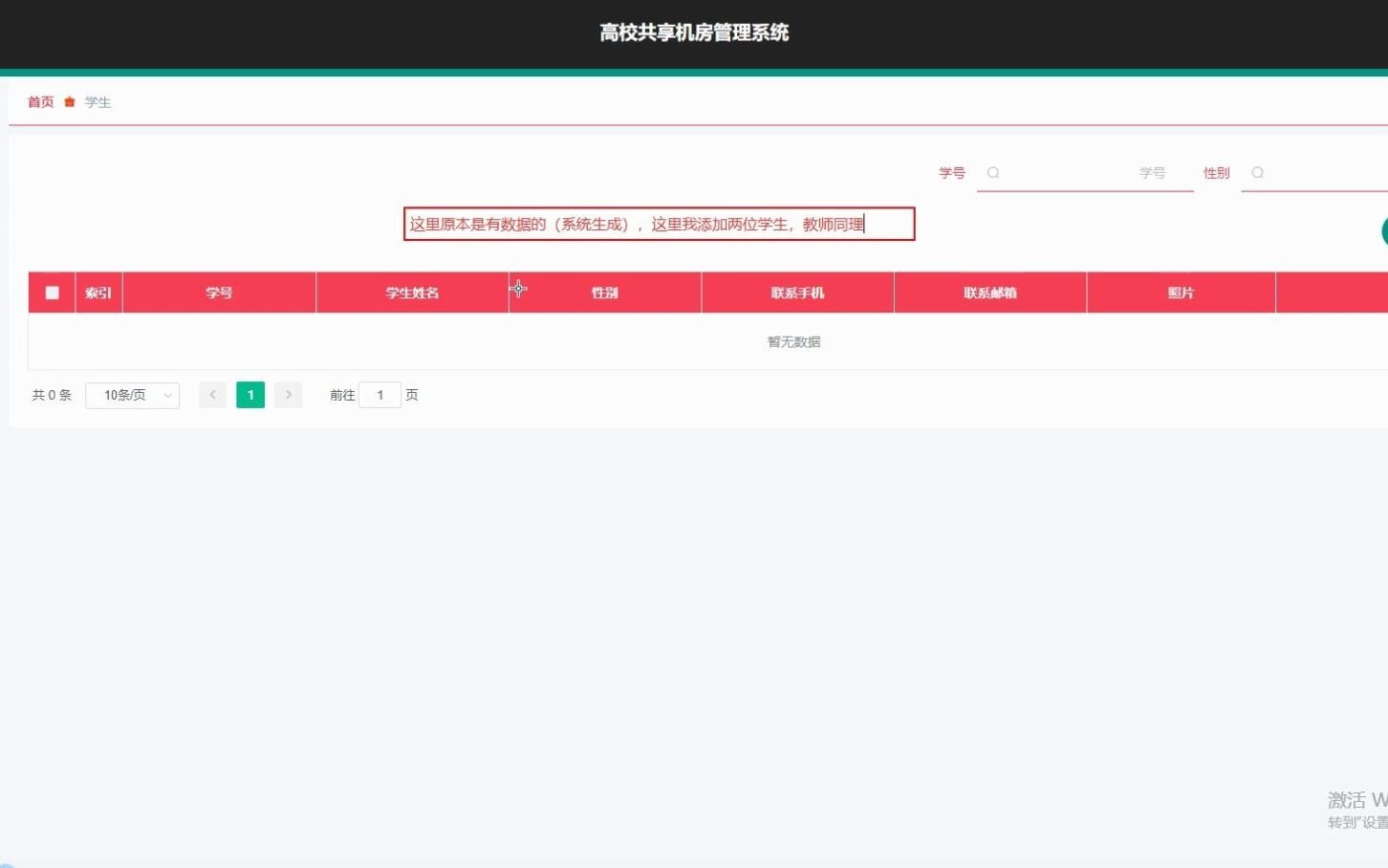Image resolution: width=1388 pixels, height=868 pixels.
Task: Click the cursor crosshair icon near 学生姓名 header
Action: [518, 289]
